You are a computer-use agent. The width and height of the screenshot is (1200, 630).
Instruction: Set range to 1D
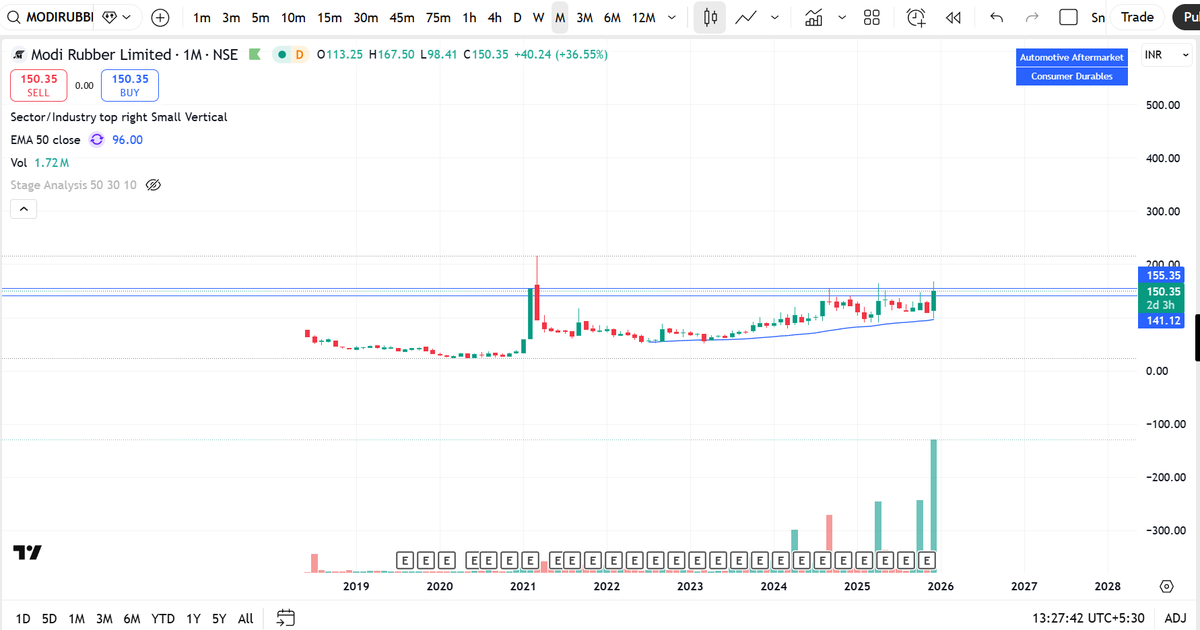23,618
